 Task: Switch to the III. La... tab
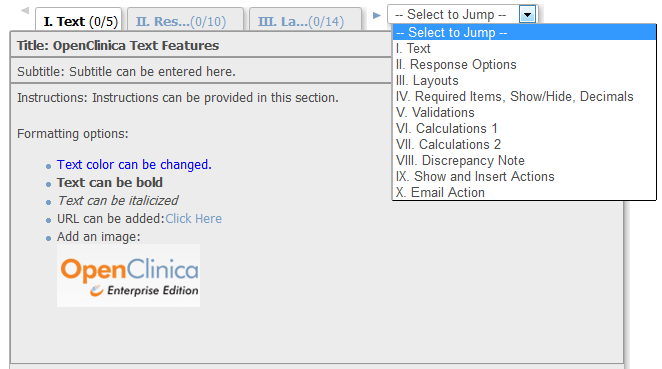[x=305, y=21]
